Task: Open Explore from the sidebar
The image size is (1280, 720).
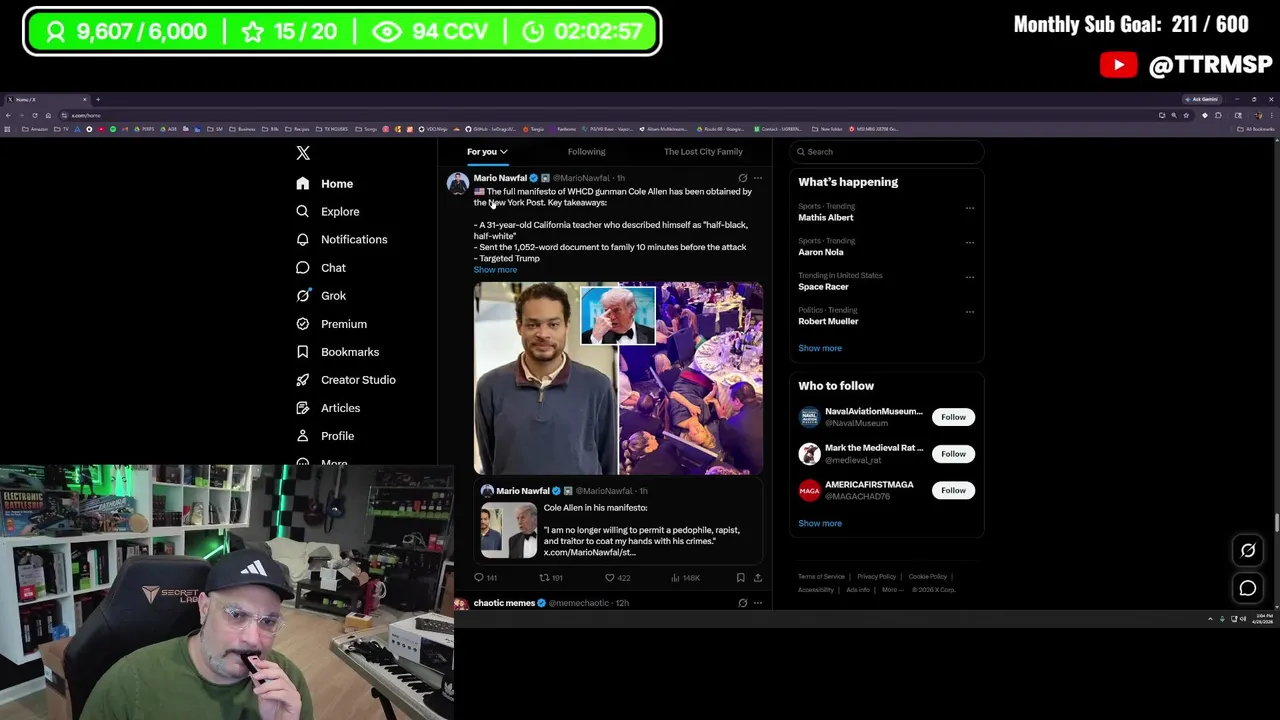Action: coord(328,212)
